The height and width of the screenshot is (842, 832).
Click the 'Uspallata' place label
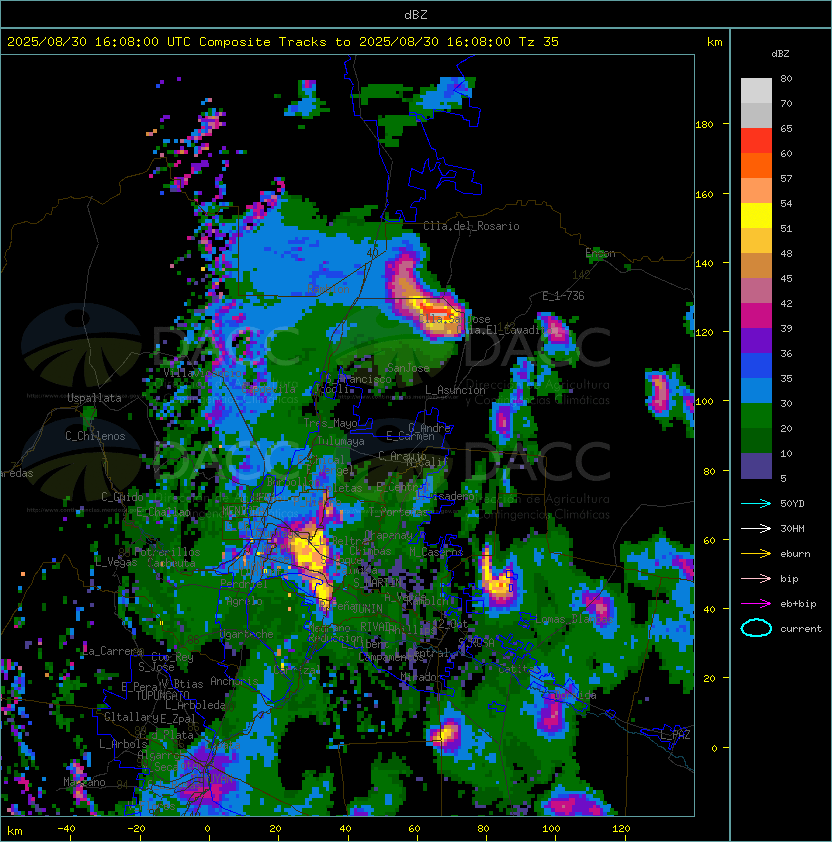tap(94, 398)
